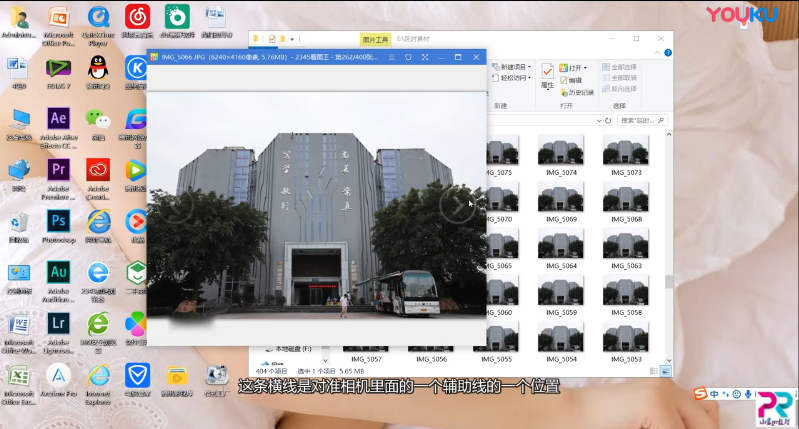The height and width of the screenshot is (429, 799).
Task: Open Kugou music blue K icon
Action: point(136,68)
